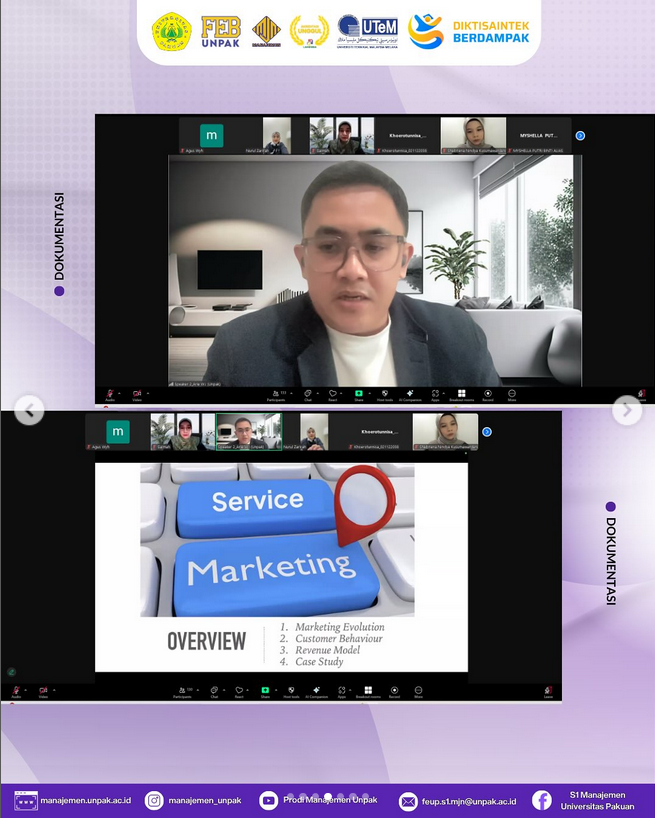Open Breakout rooms in upper Zoom window
The width and height of the screenshot is (655, 818).
[462, 395]
